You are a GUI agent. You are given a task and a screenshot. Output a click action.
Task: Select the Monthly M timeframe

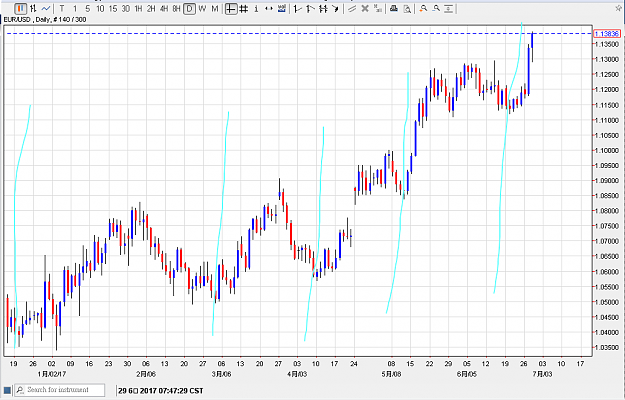tap(215, 8)
